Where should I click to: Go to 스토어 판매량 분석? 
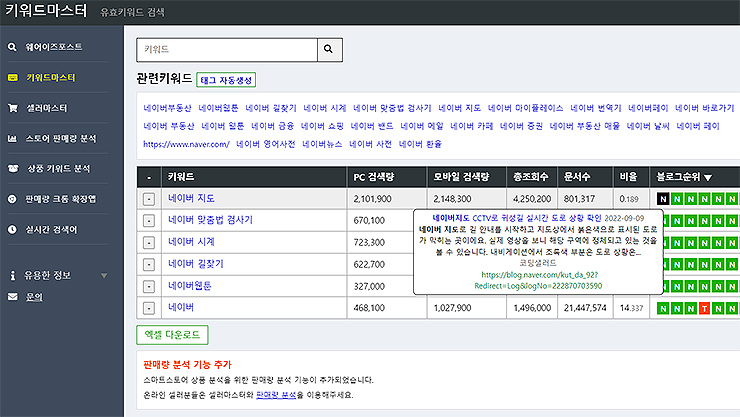point(61,138)
